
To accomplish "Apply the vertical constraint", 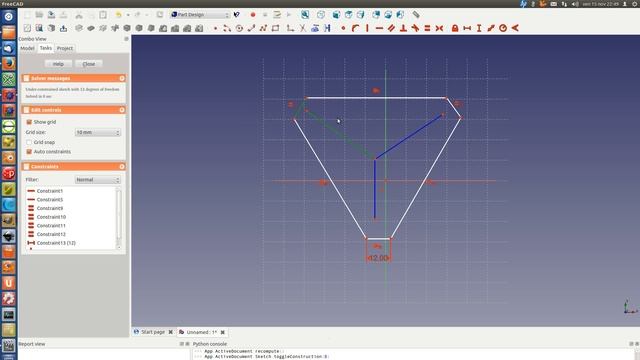I will coord(367,28).
